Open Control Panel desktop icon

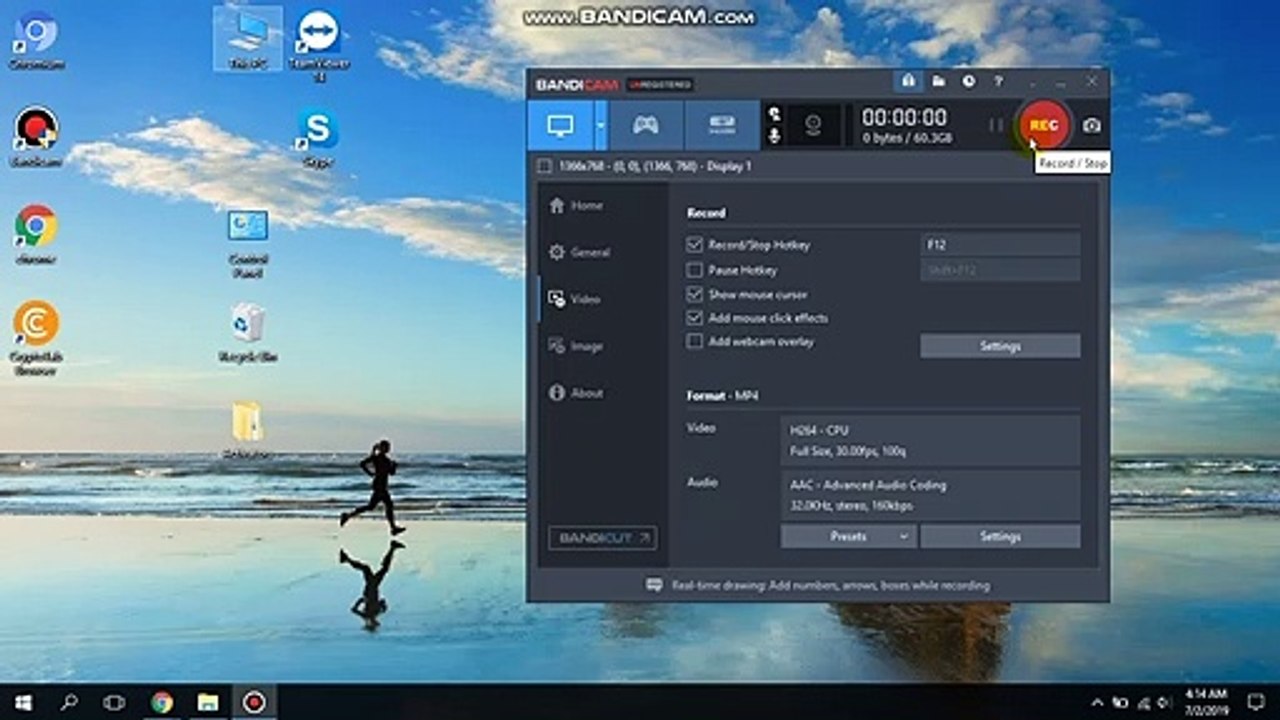[x=247, y=243]
